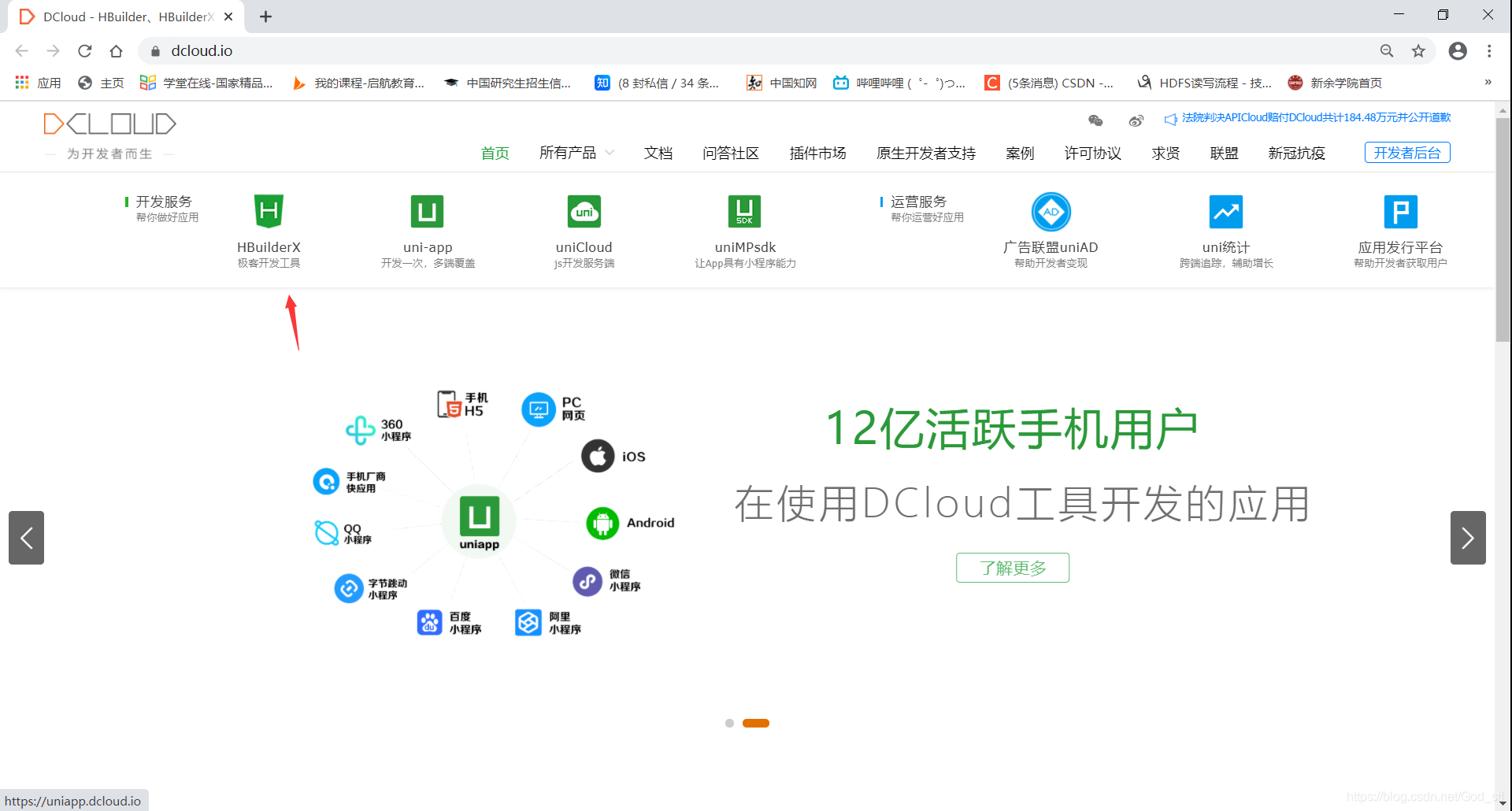Click the 开发者后台 button
Viewport: 1512px width, 811px height.
click(x=1407, y=153)
